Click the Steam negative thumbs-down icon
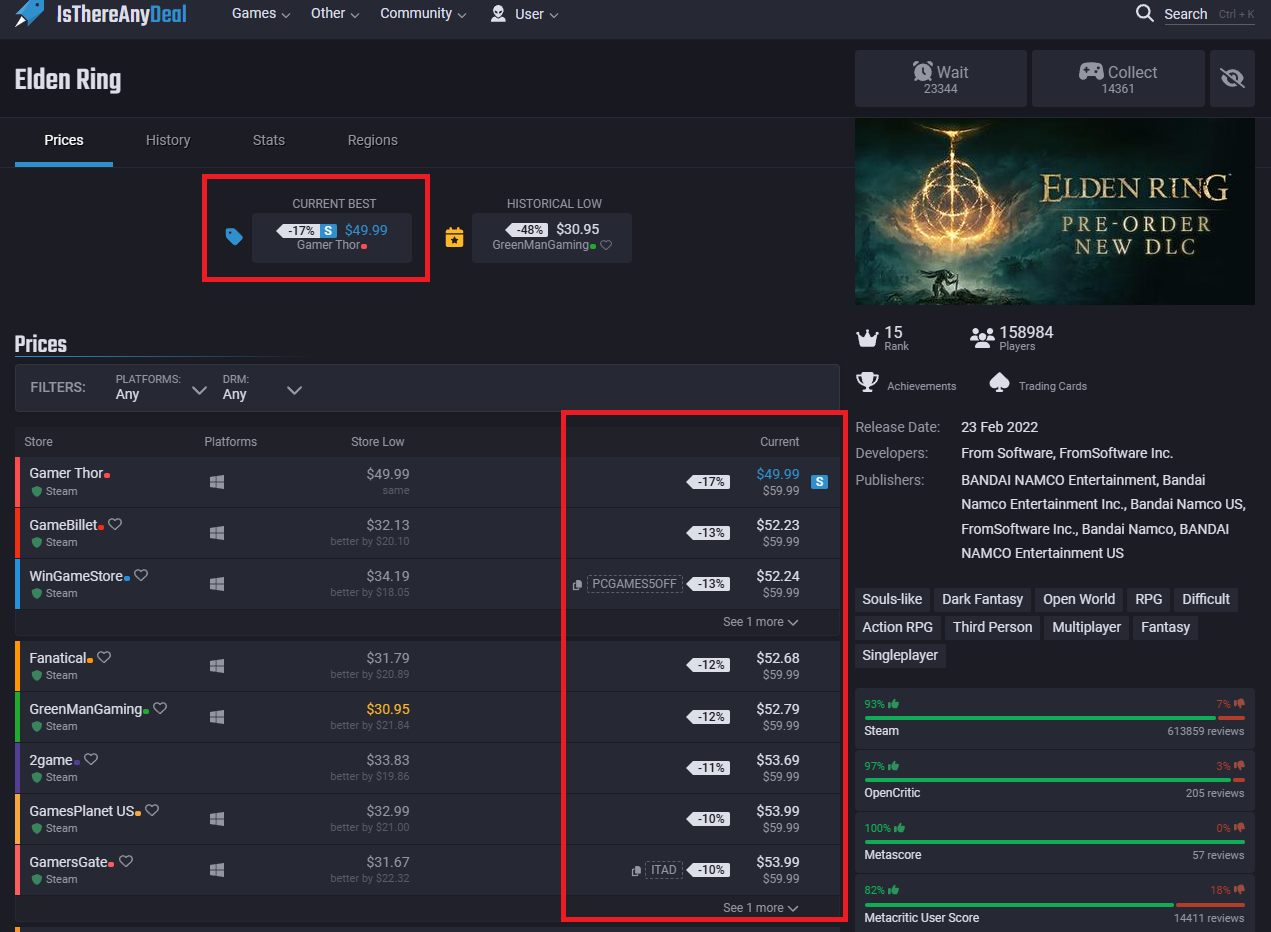This screenshot has width=1271, height=932. pos(1239,704)
